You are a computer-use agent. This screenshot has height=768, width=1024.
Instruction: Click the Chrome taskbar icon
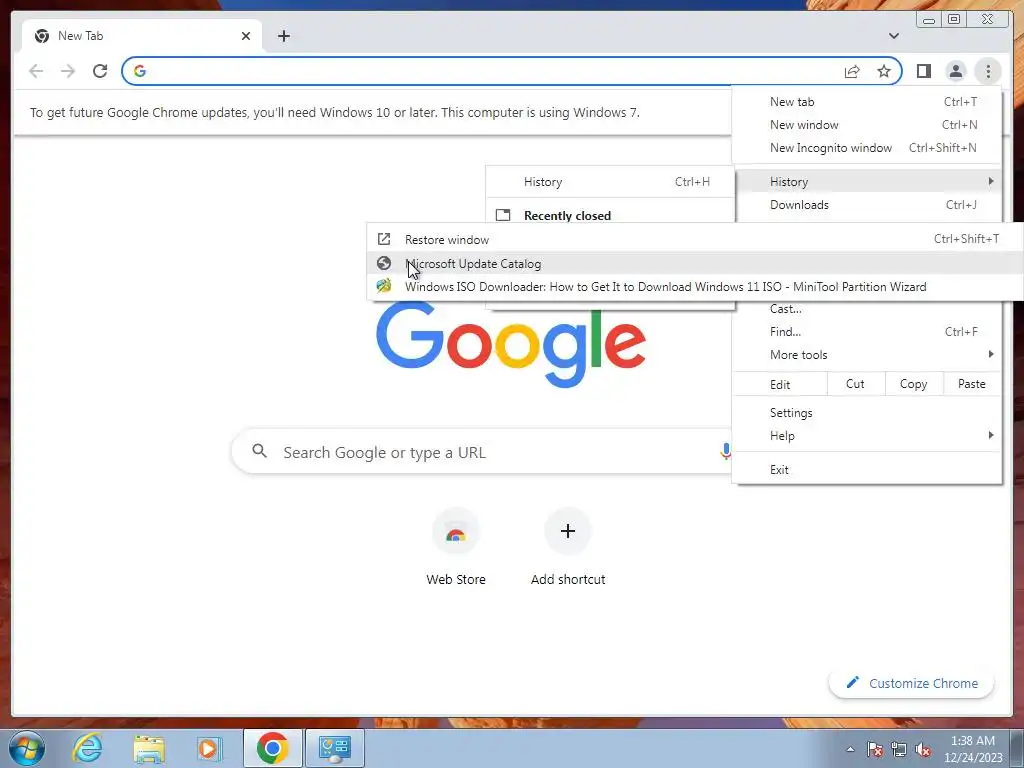coord(272,748)
